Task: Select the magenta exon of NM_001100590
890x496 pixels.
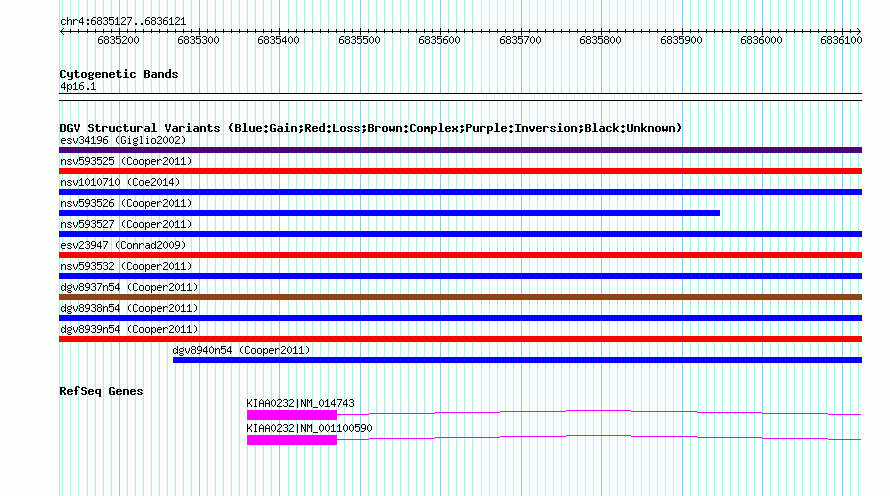Action: [x=292, y=440]
